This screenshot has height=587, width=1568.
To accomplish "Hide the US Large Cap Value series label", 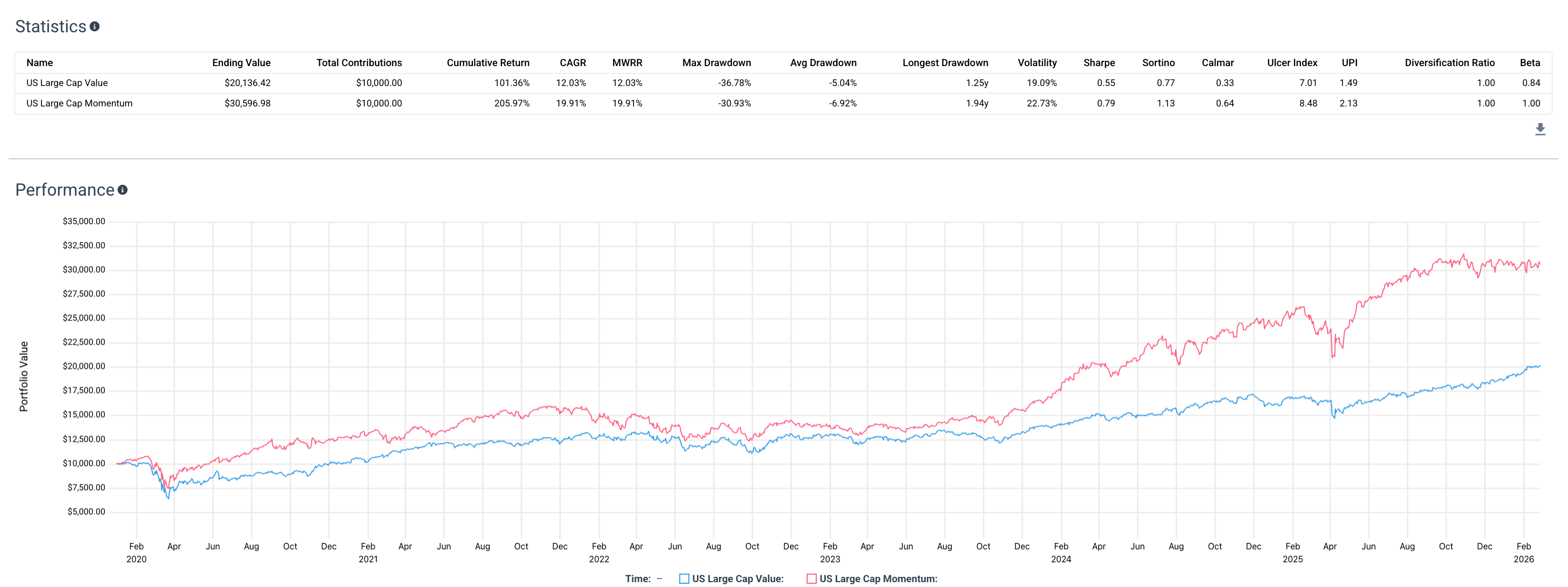I will click(738, 578).
